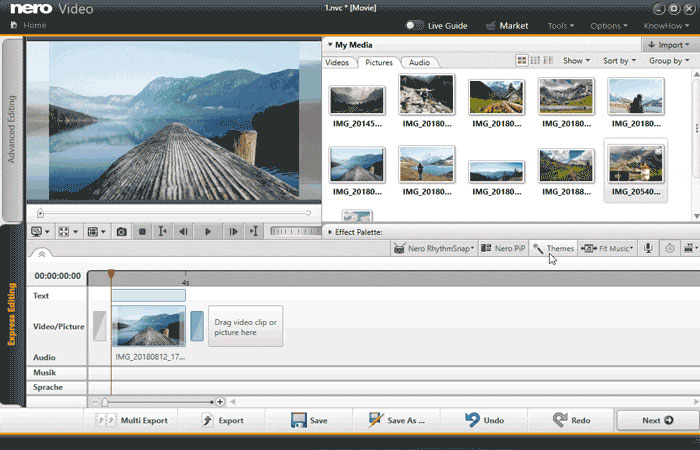
Task: Switch media browser to large thumbnail view
Action: 522,61
